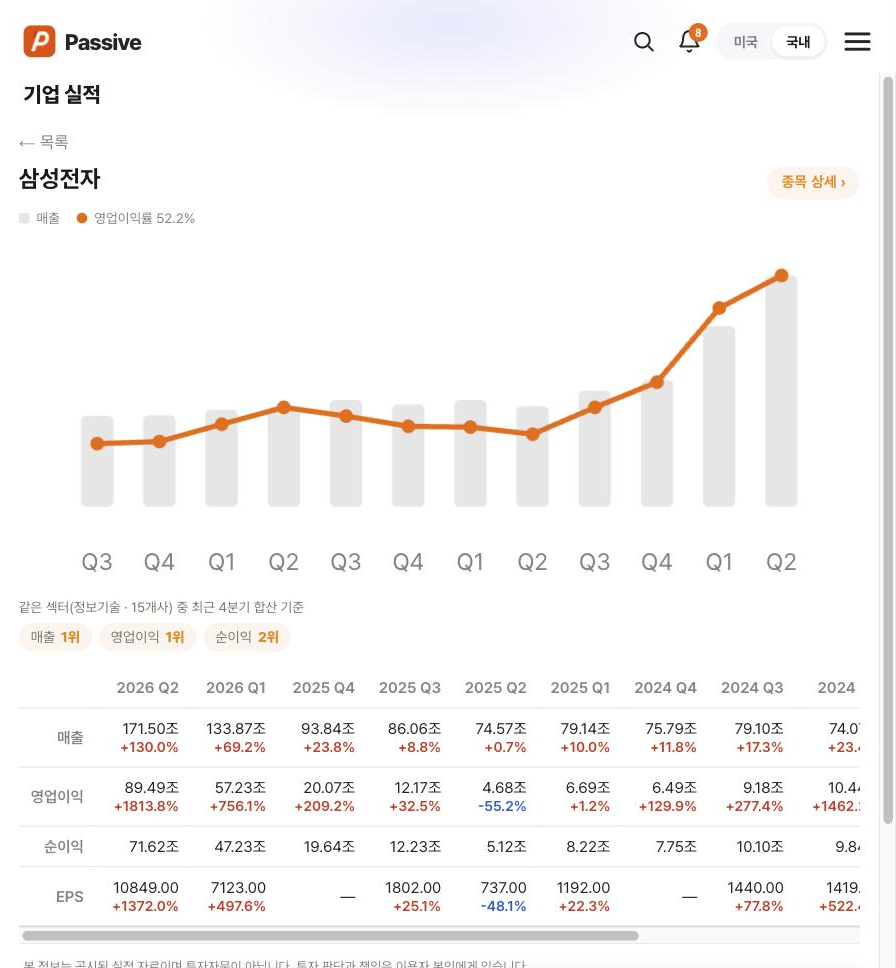Open notifications bell icon
Screen dimensions: 896x968
coord(689,42)
